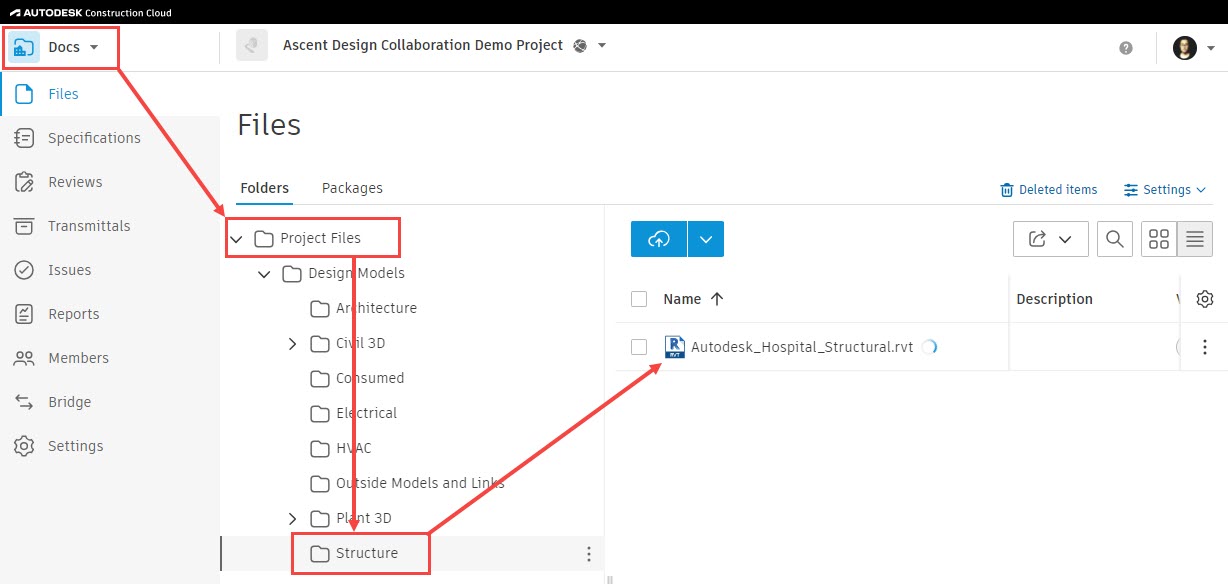Image resolution: width=1228 pixels, height=584 pixels.
Task: Click the blue Upload files button
Action: pos(659,239)
